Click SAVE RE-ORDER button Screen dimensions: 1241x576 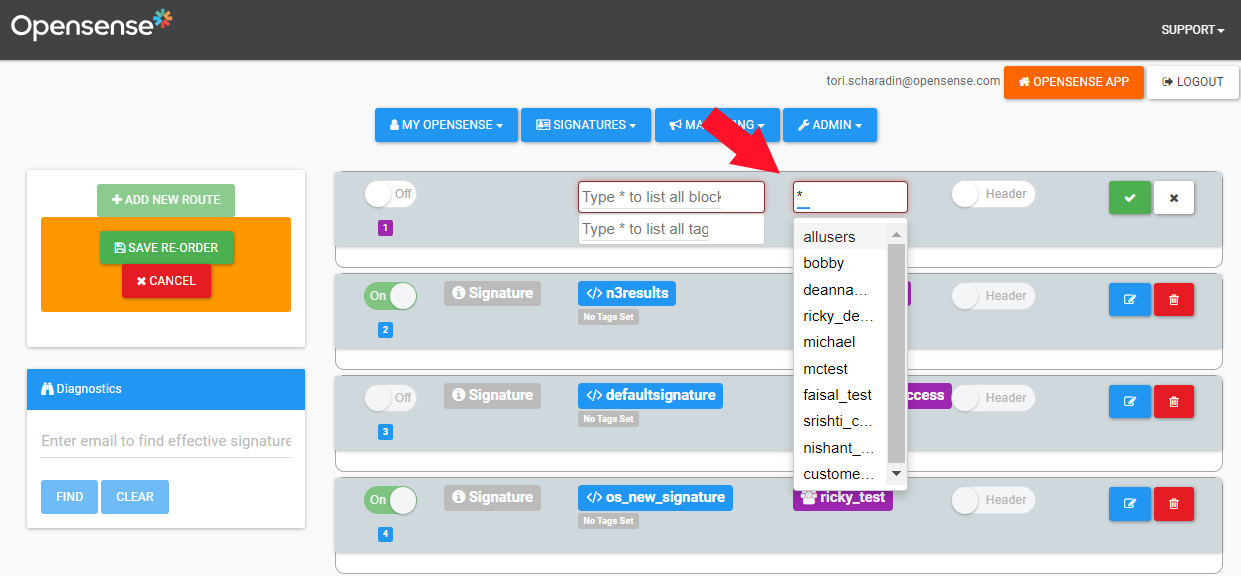pyautogui.click(x=167, y=248)
